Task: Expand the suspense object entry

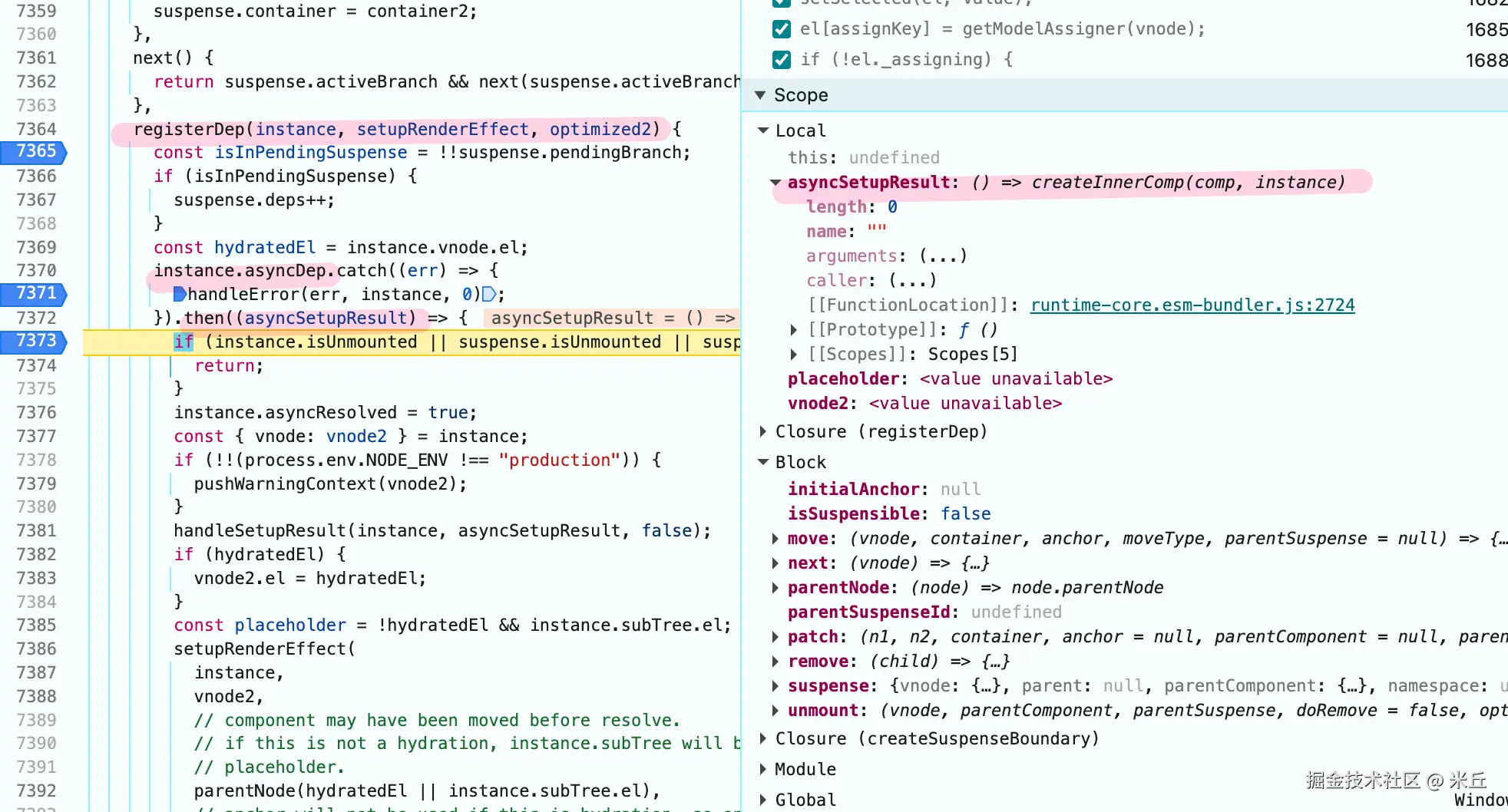Action: point(775,686)
